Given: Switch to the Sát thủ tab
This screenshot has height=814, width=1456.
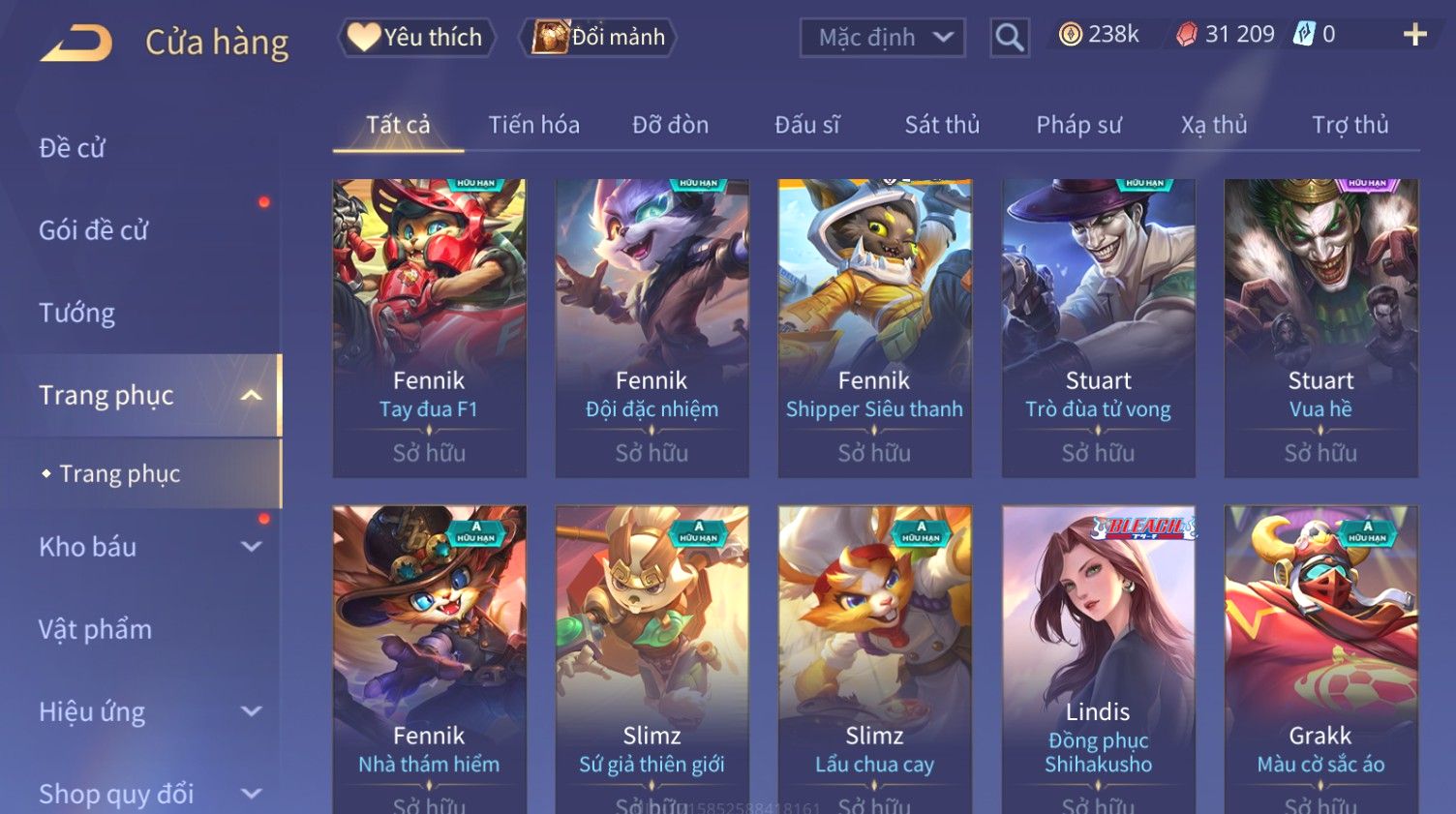Looking at the screenshot, I should [x=942, y=125].
